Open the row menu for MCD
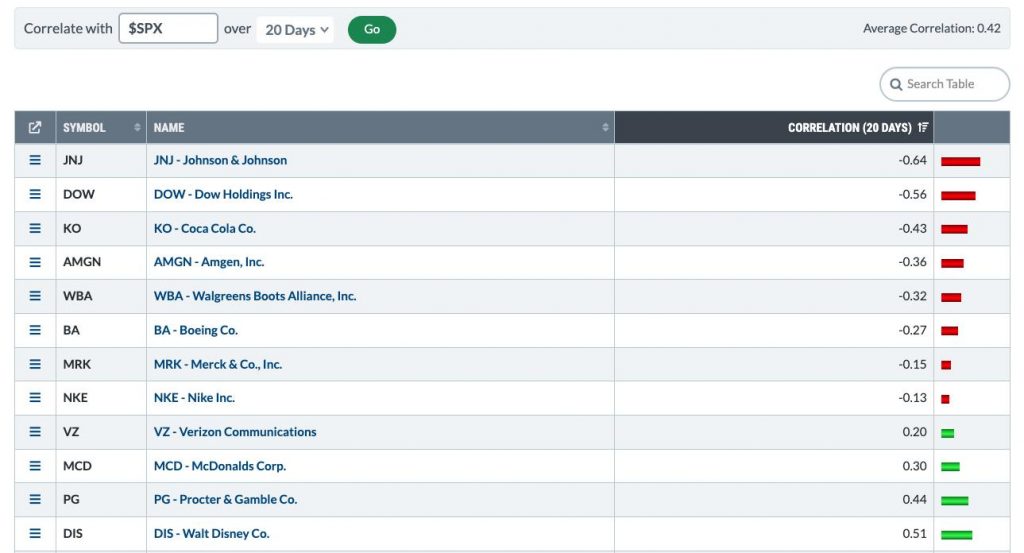1024x553 pixels. 35,466
